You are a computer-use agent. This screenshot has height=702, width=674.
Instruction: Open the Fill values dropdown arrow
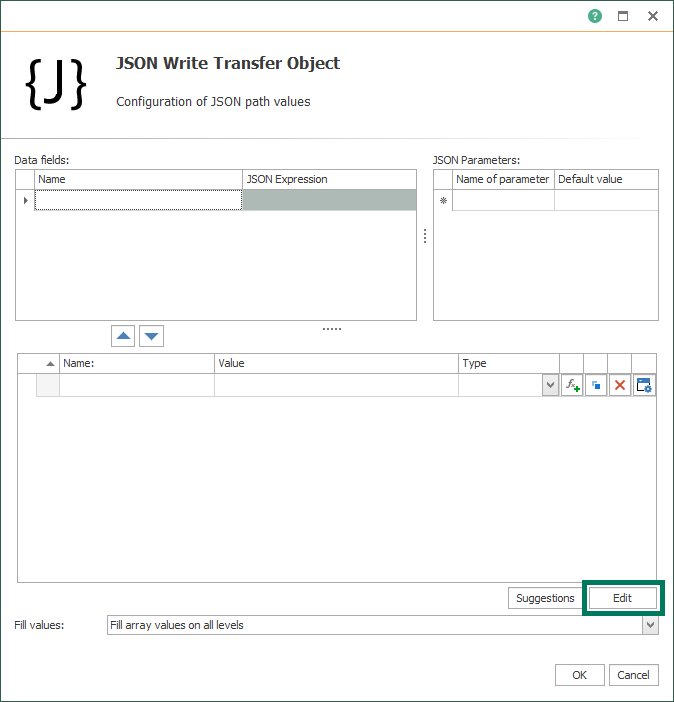pos(650,625)
